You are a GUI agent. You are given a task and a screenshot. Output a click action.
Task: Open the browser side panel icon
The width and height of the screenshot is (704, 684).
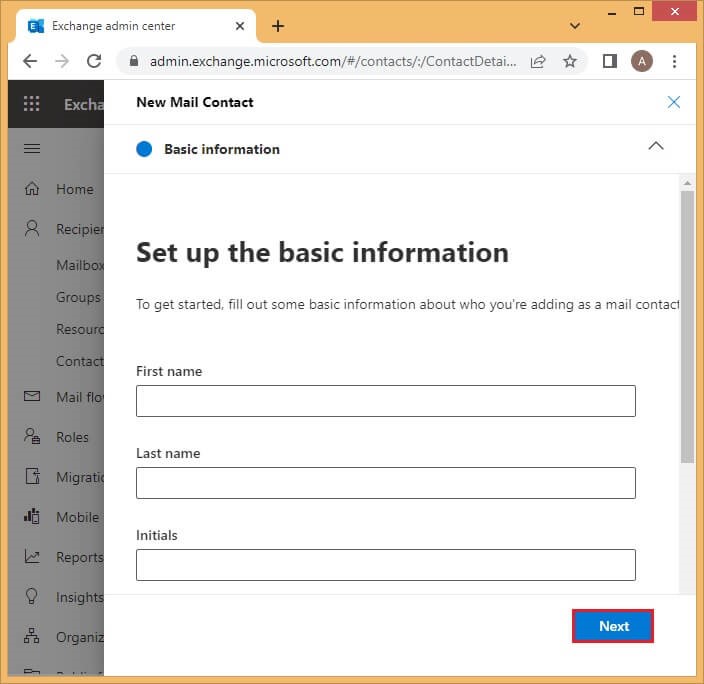609,61
